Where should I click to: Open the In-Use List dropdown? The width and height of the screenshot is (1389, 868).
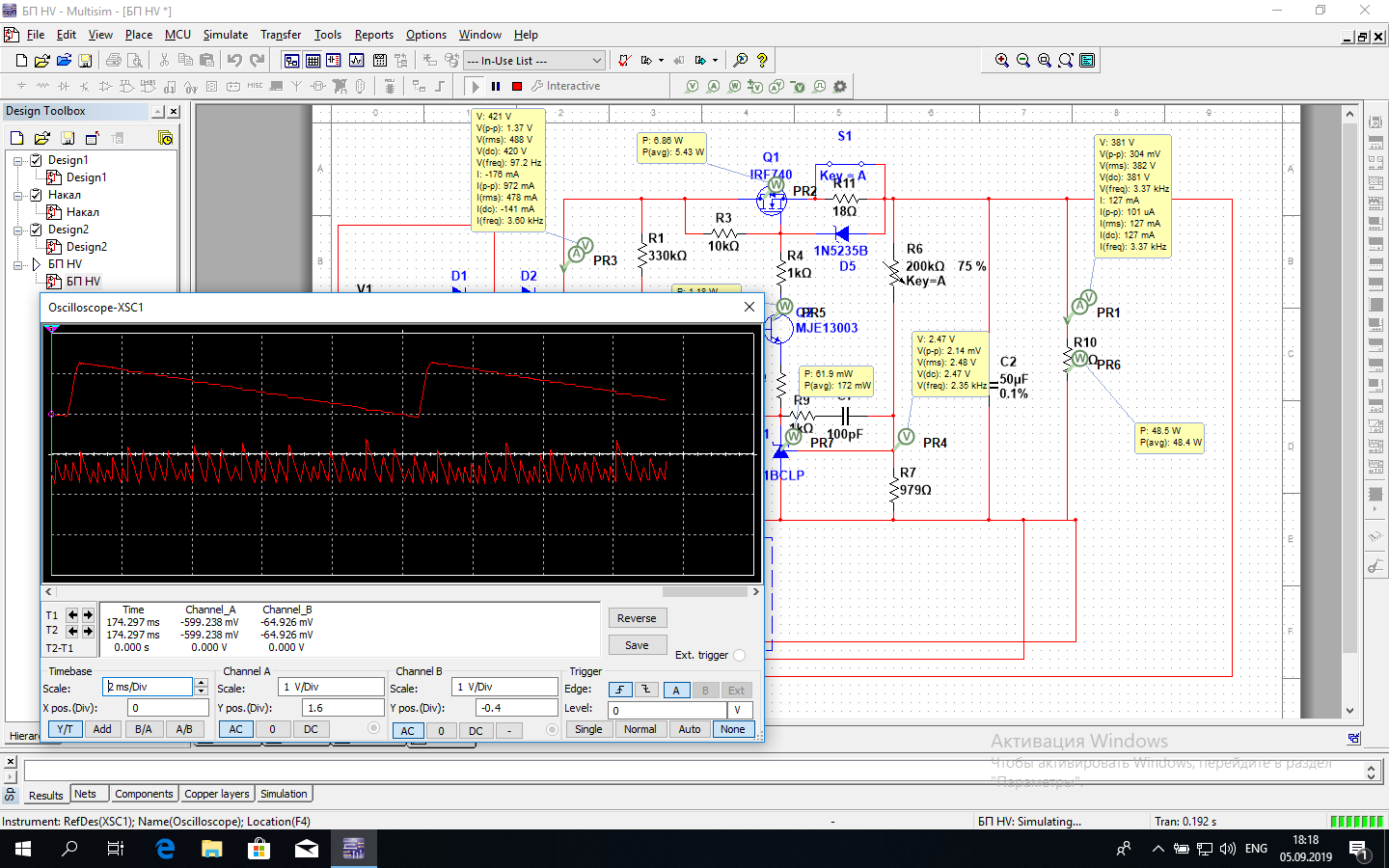(596, 60)
